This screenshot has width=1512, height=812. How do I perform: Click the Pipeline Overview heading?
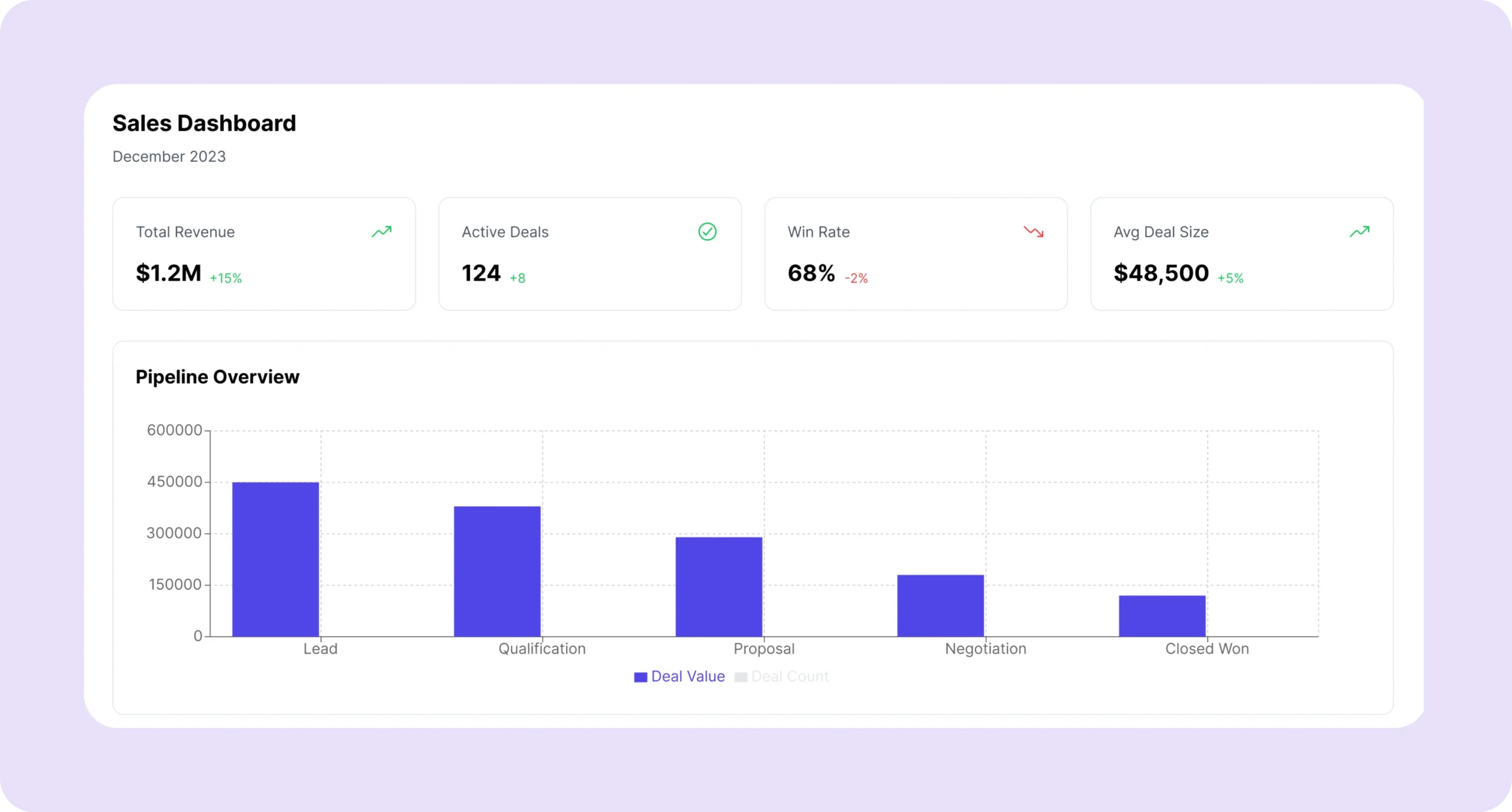(x=217, y=377)
